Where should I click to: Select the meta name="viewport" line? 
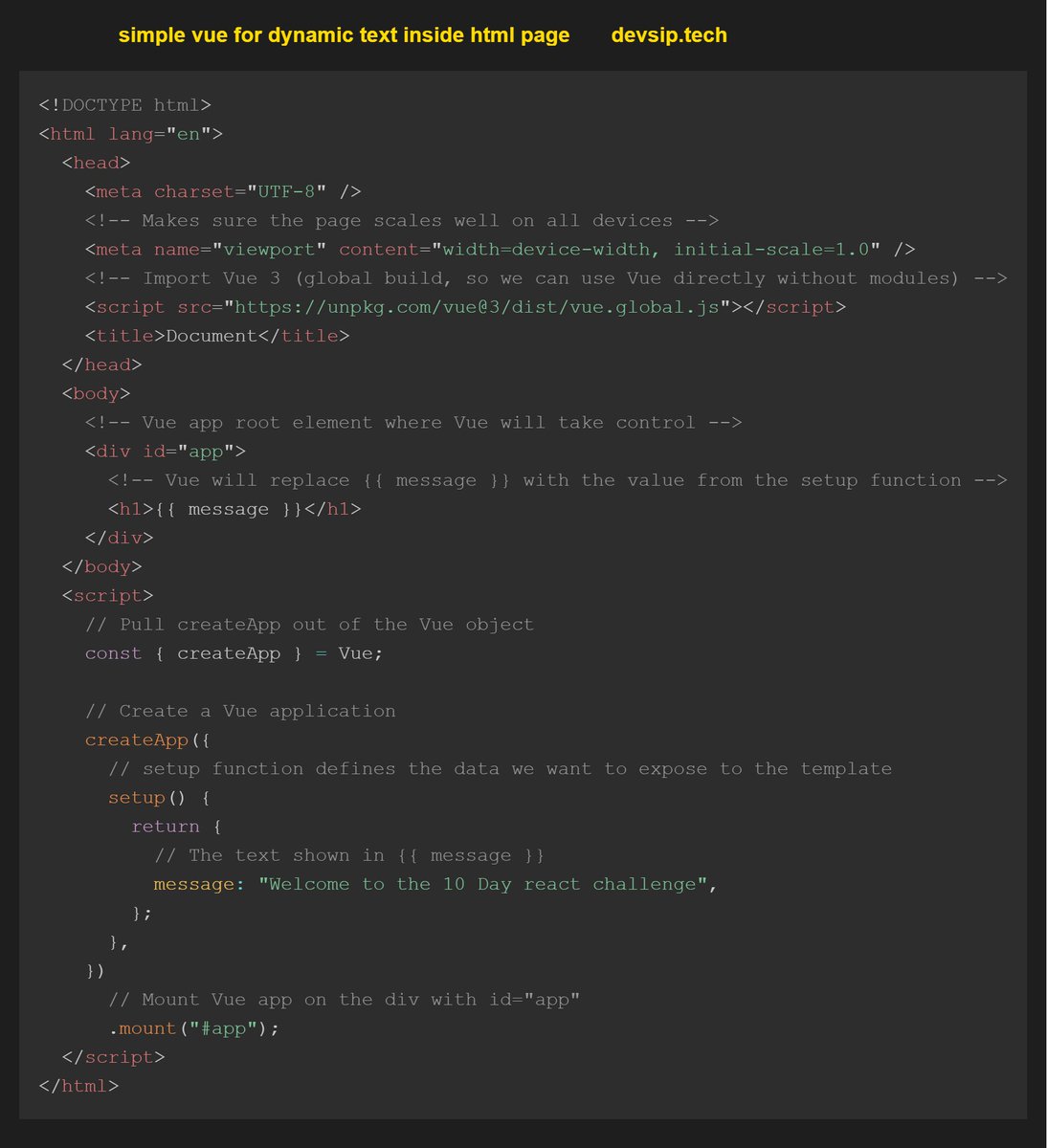501,249
